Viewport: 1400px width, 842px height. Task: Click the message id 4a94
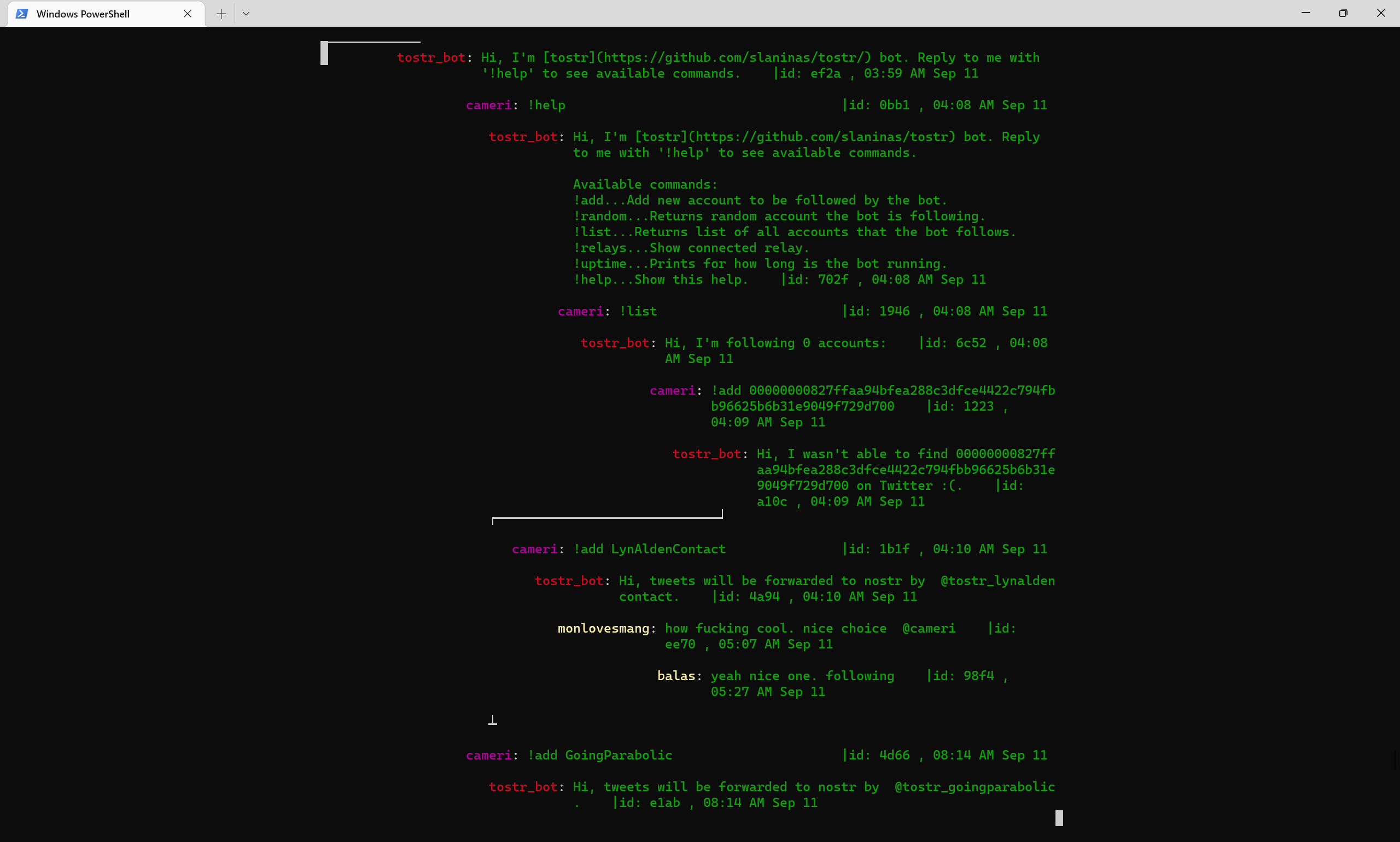click(x=764, y=597)
